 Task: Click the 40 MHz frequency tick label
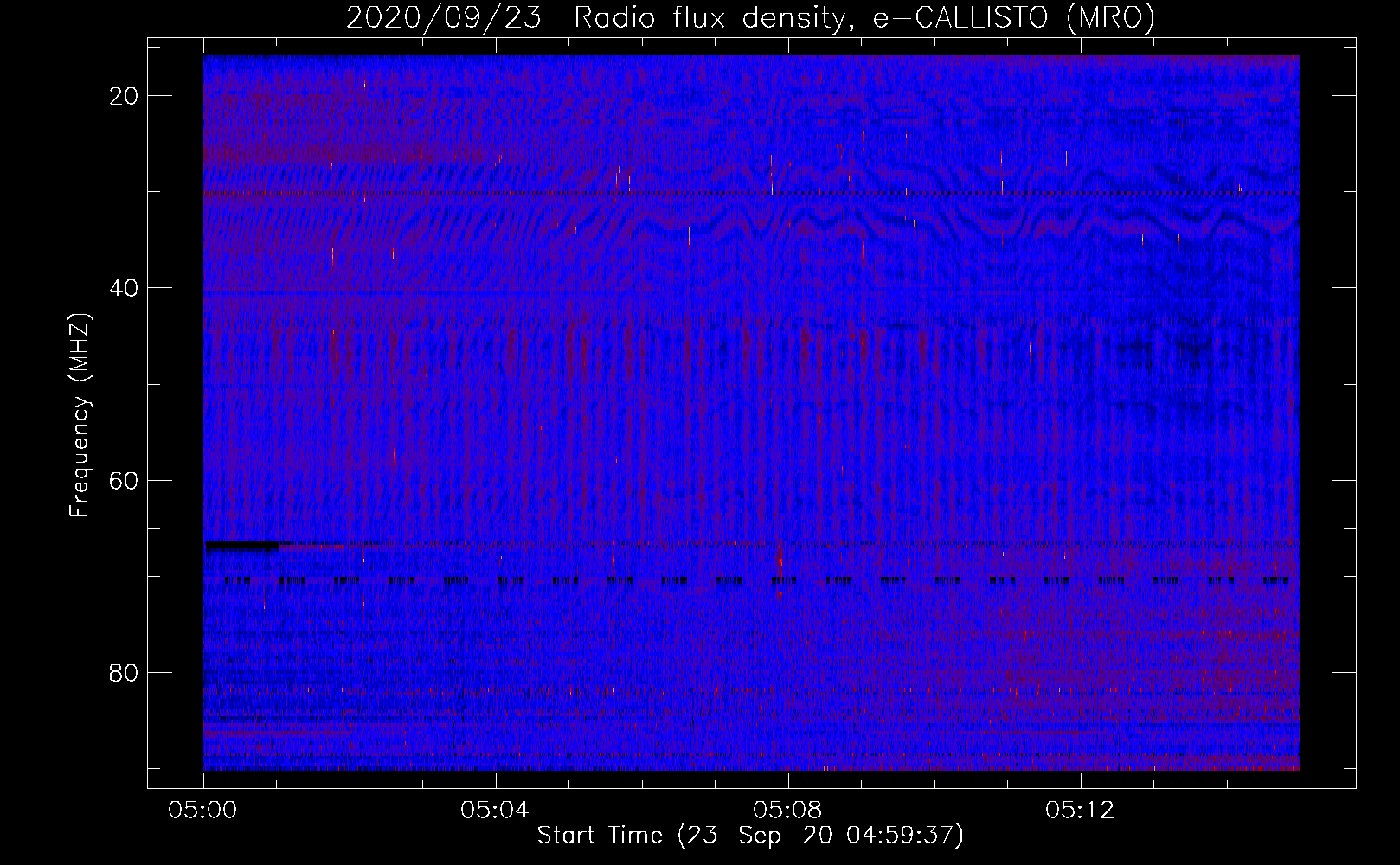pos(124,288)
